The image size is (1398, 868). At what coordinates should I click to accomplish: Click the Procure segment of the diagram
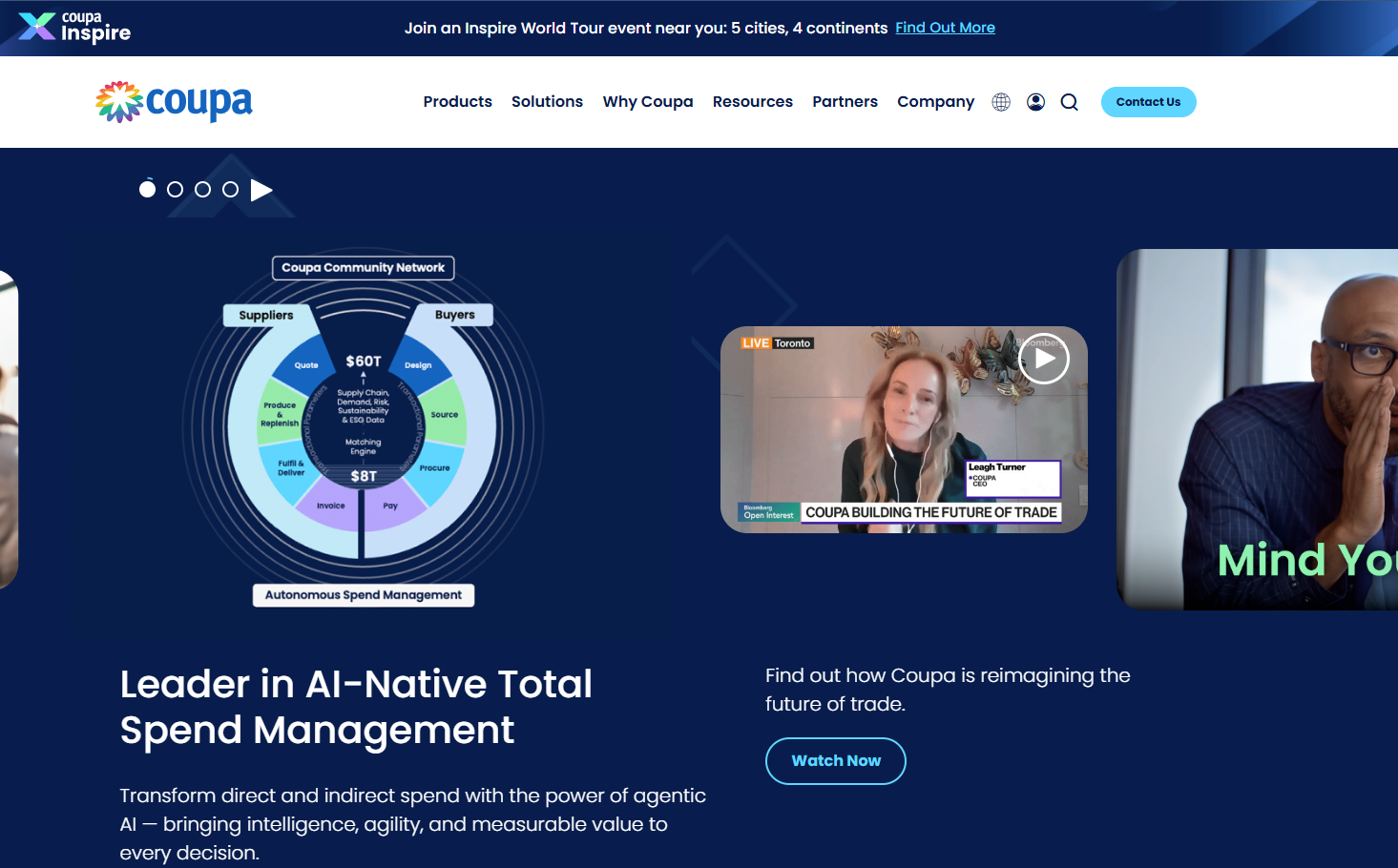(435, 468)
